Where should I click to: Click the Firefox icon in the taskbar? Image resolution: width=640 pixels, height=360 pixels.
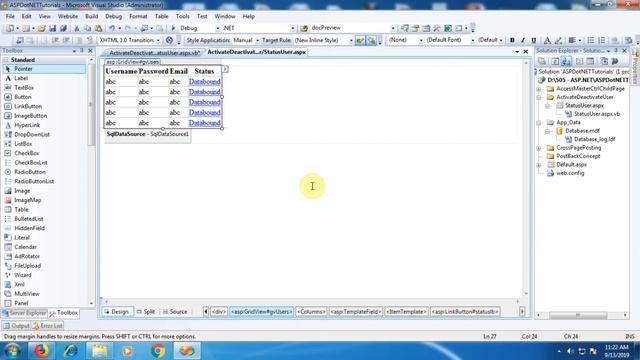[41, 351]
